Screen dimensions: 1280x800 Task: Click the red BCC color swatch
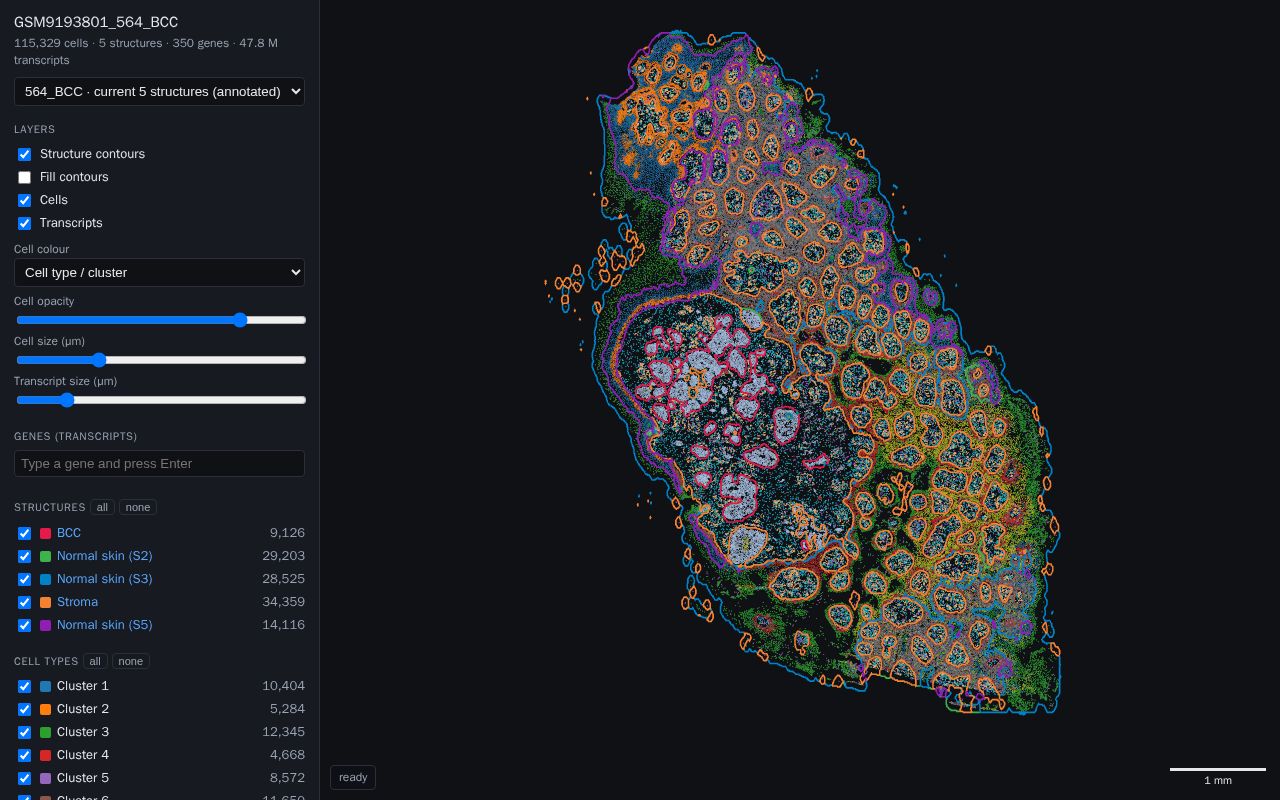pos(45,533)
